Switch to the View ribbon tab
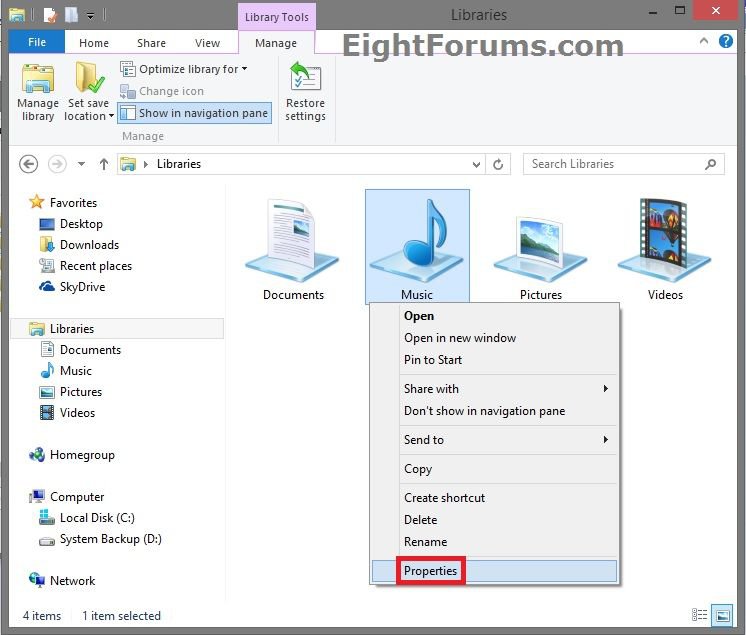The height and width of the screenshot is (635, 746). click(207, 43)
